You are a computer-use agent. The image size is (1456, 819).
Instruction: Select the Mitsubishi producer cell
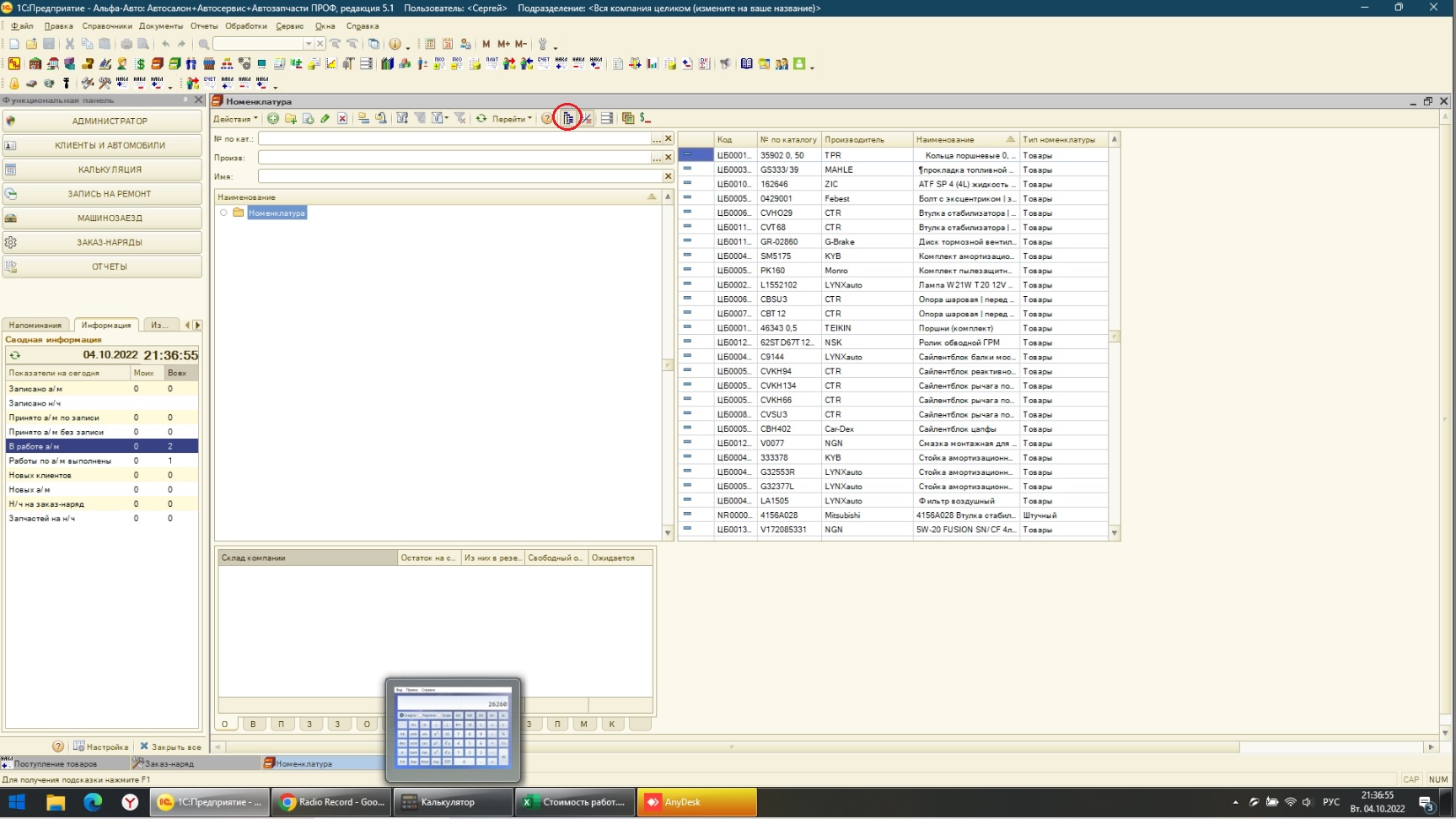coord(867,515)
